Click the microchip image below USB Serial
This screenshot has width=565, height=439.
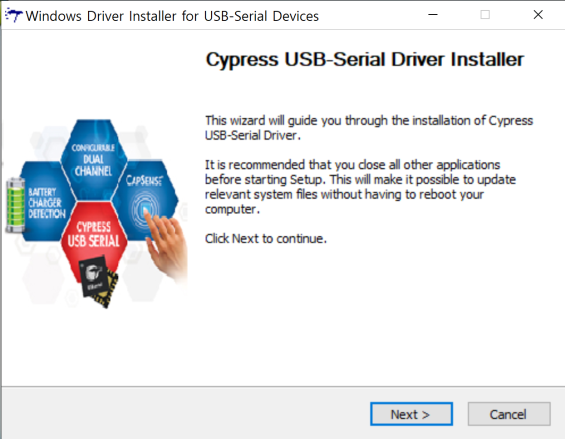click(98, 281)
